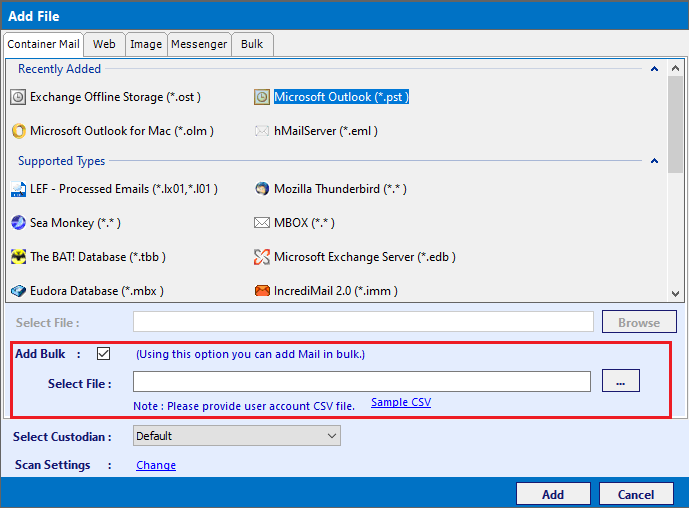Click the scrollbar down arrow
The width and height of the screenshot is (689, 508).
pyautogui.click(x=675, y=294)
